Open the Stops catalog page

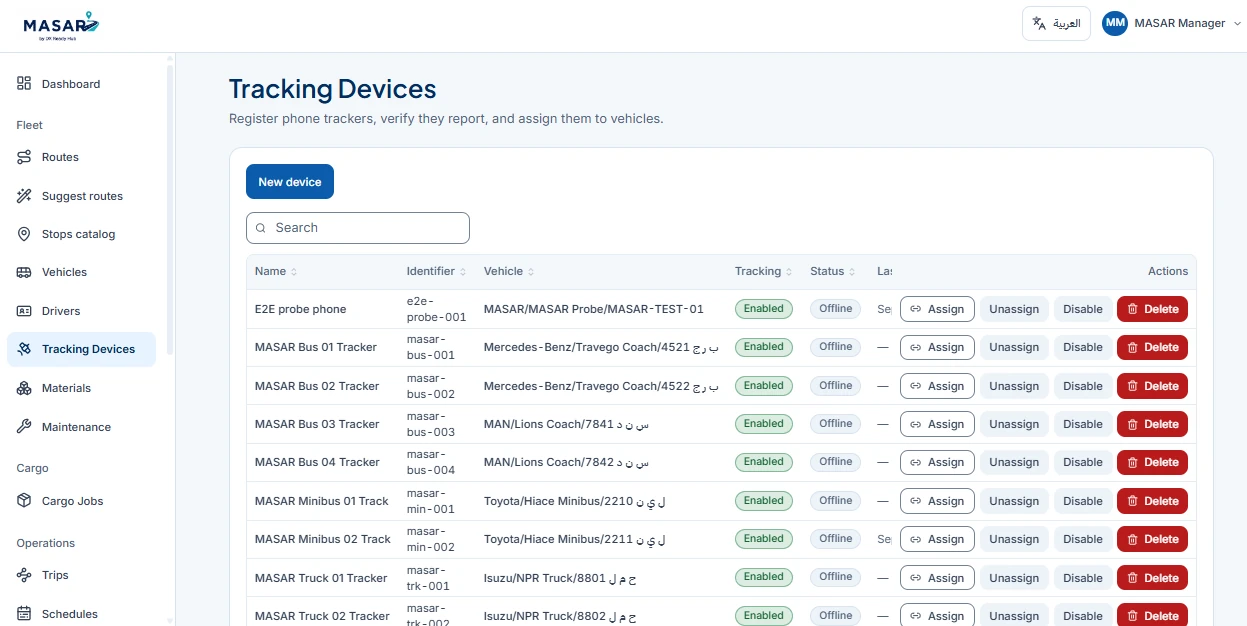click(81, 234)
